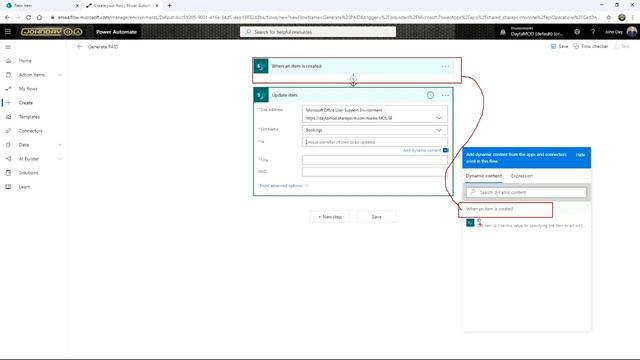Viewport: 640px width, 360px height.
Task: Open Site Address dropdown
Action: (x=439, y=118)
